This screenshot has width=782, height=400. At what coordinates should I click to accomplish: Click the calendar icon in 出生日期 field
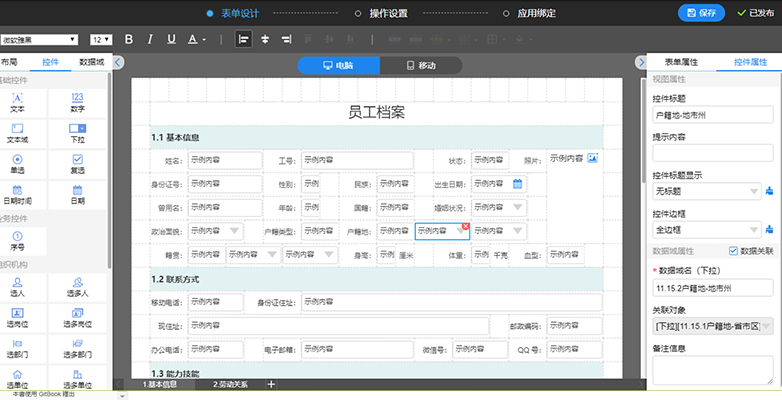[x=517, y=184]
